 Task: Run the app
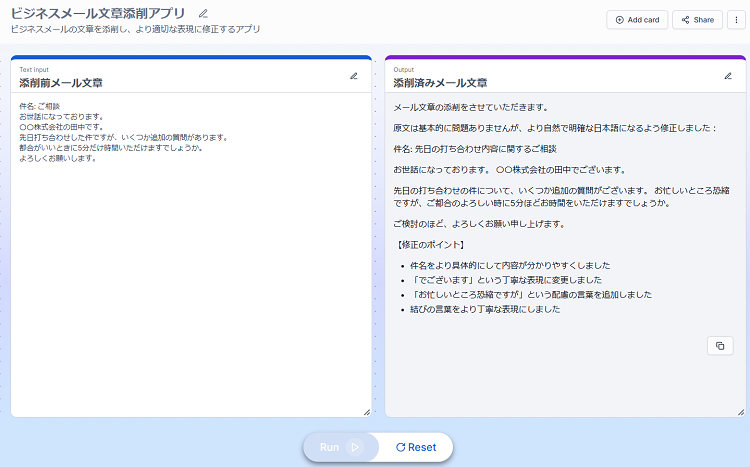point(341,447)
